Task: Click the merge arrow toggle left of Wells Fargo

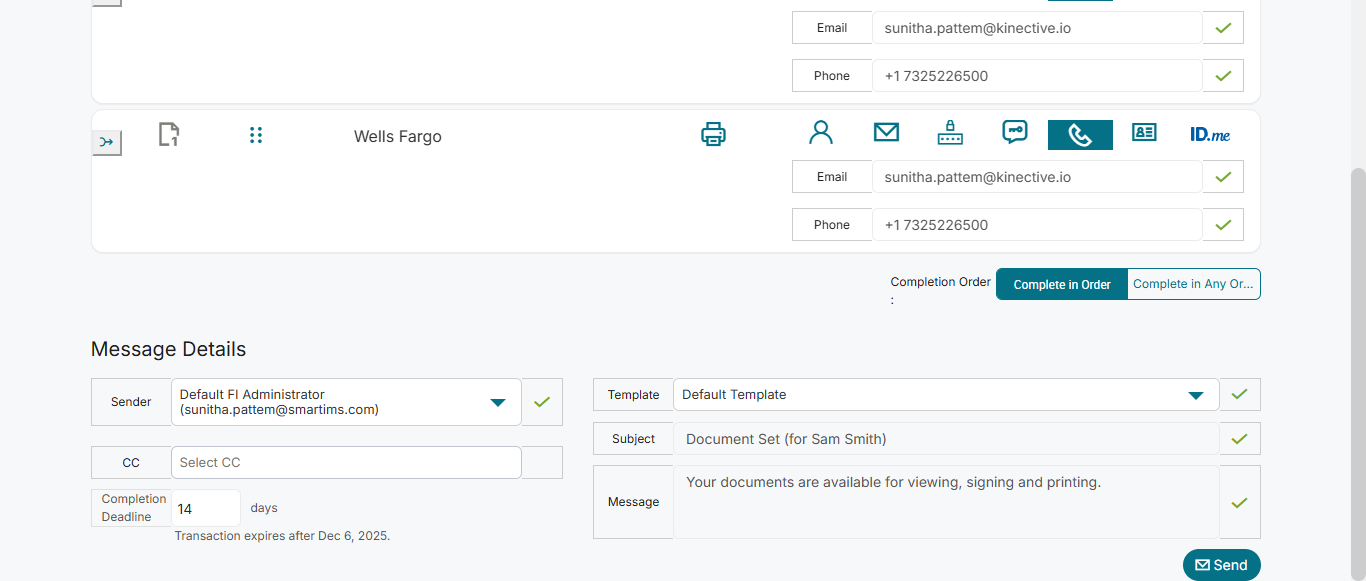Action: tap(107, 143)
